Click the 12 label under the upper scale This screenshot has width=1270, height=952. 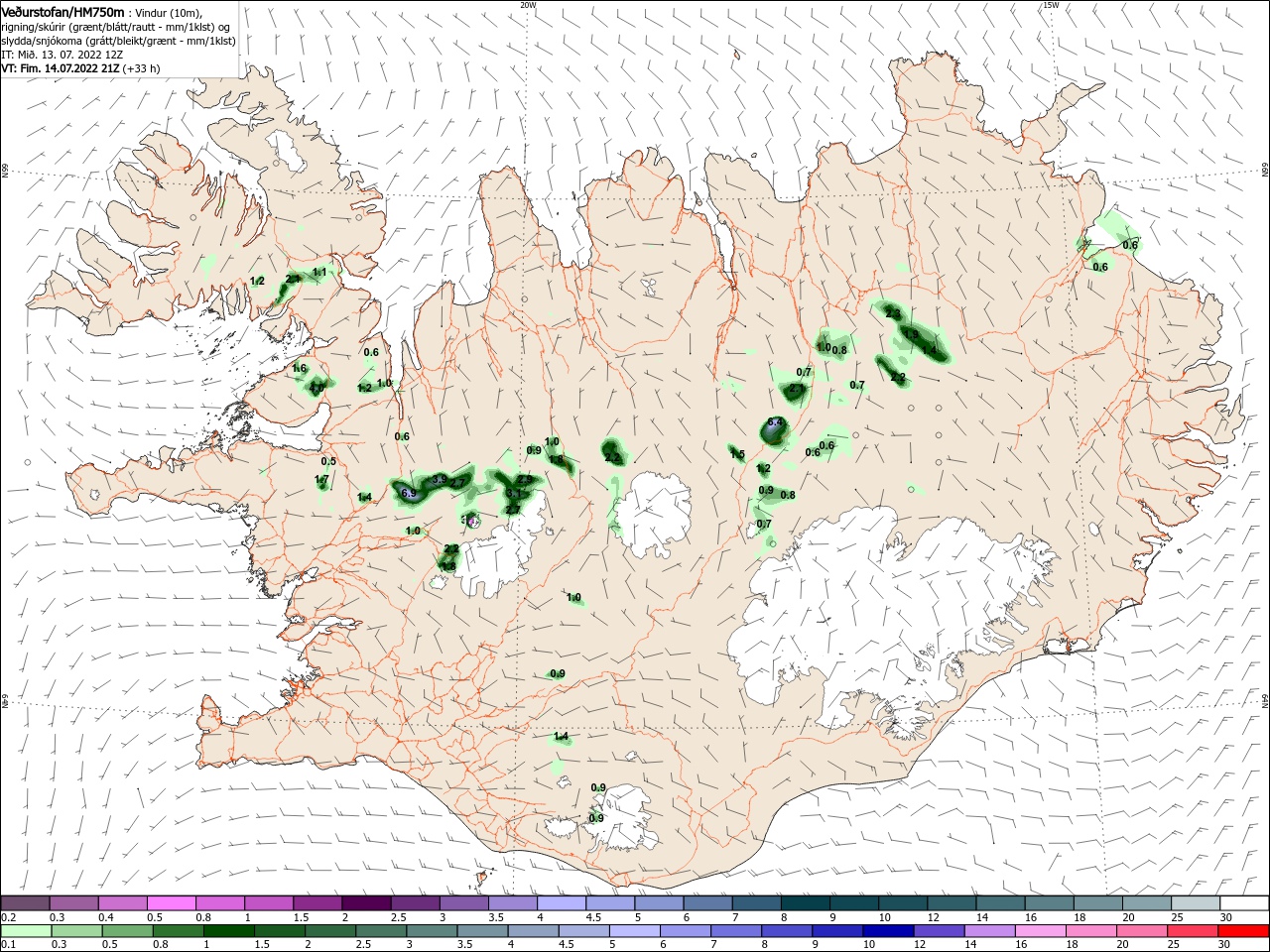pyautogui.click(x=934, y=917)
